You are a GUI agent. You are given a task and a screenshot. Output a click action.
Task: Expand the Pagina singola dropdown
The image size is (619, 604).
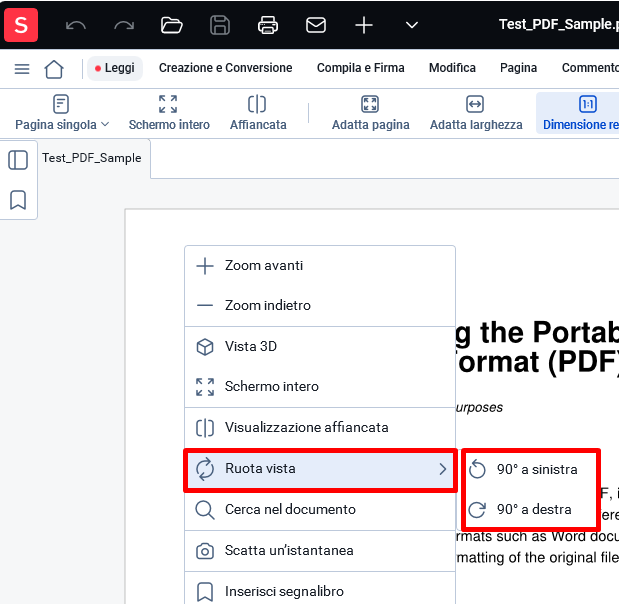tap(62, 113)
